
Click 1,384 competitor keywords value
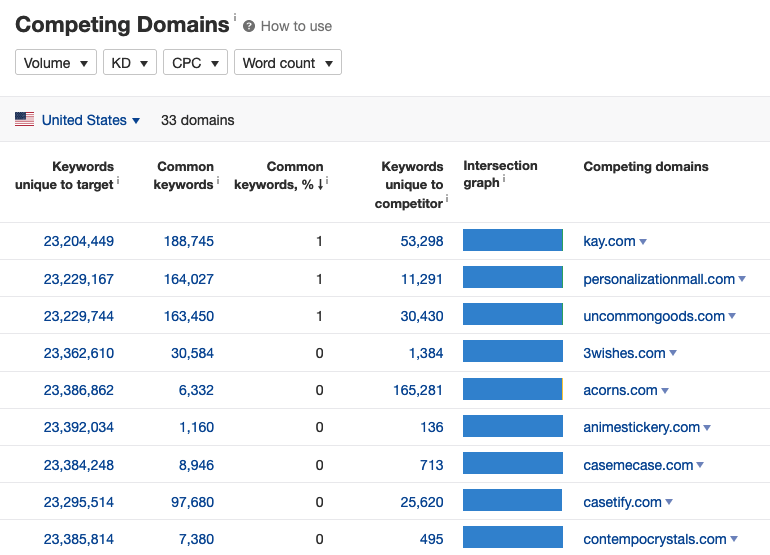click(426, 353)
